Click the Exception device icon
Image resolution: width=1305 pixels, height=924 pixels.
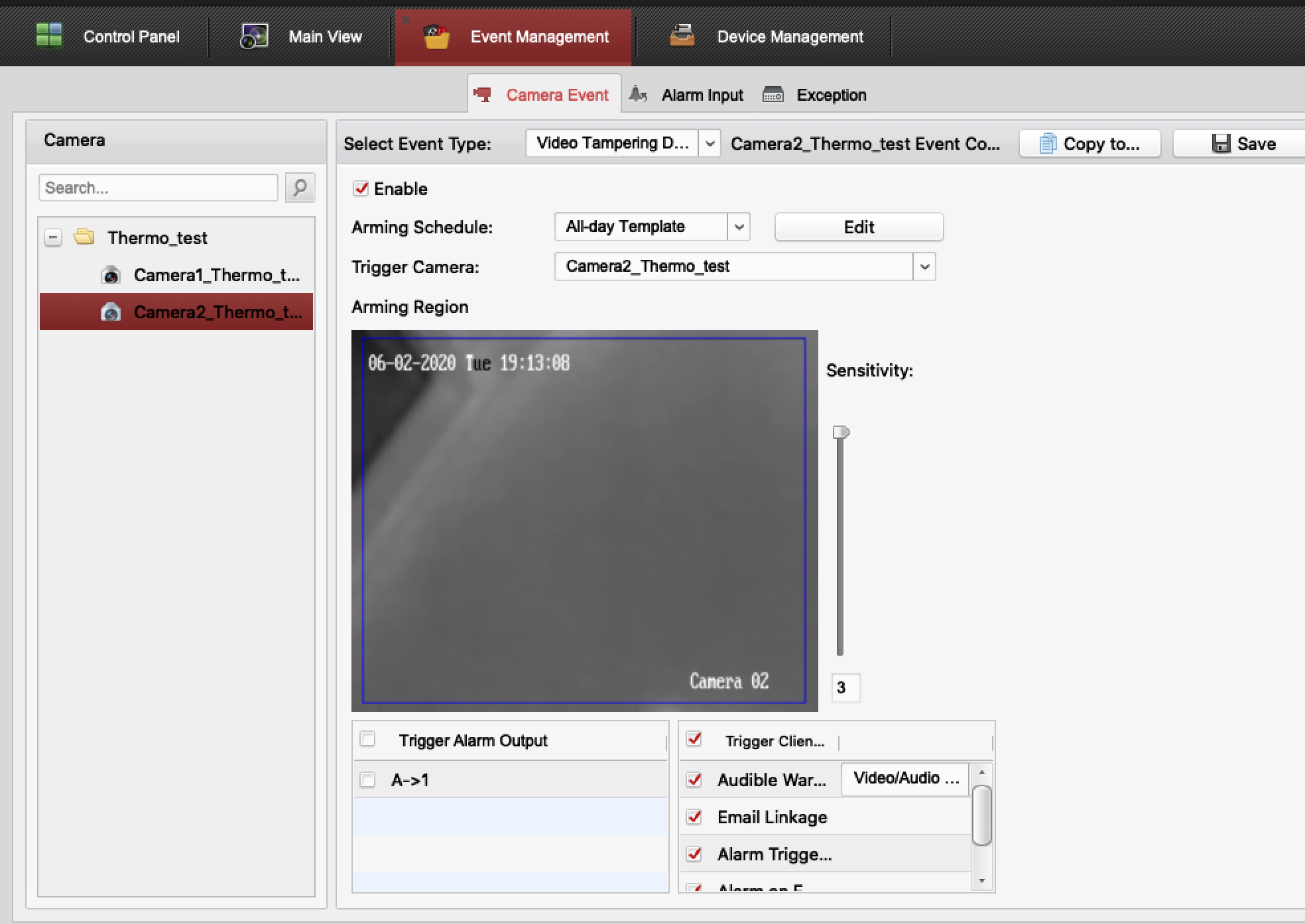pyautogui.click(x=773, y=95)
